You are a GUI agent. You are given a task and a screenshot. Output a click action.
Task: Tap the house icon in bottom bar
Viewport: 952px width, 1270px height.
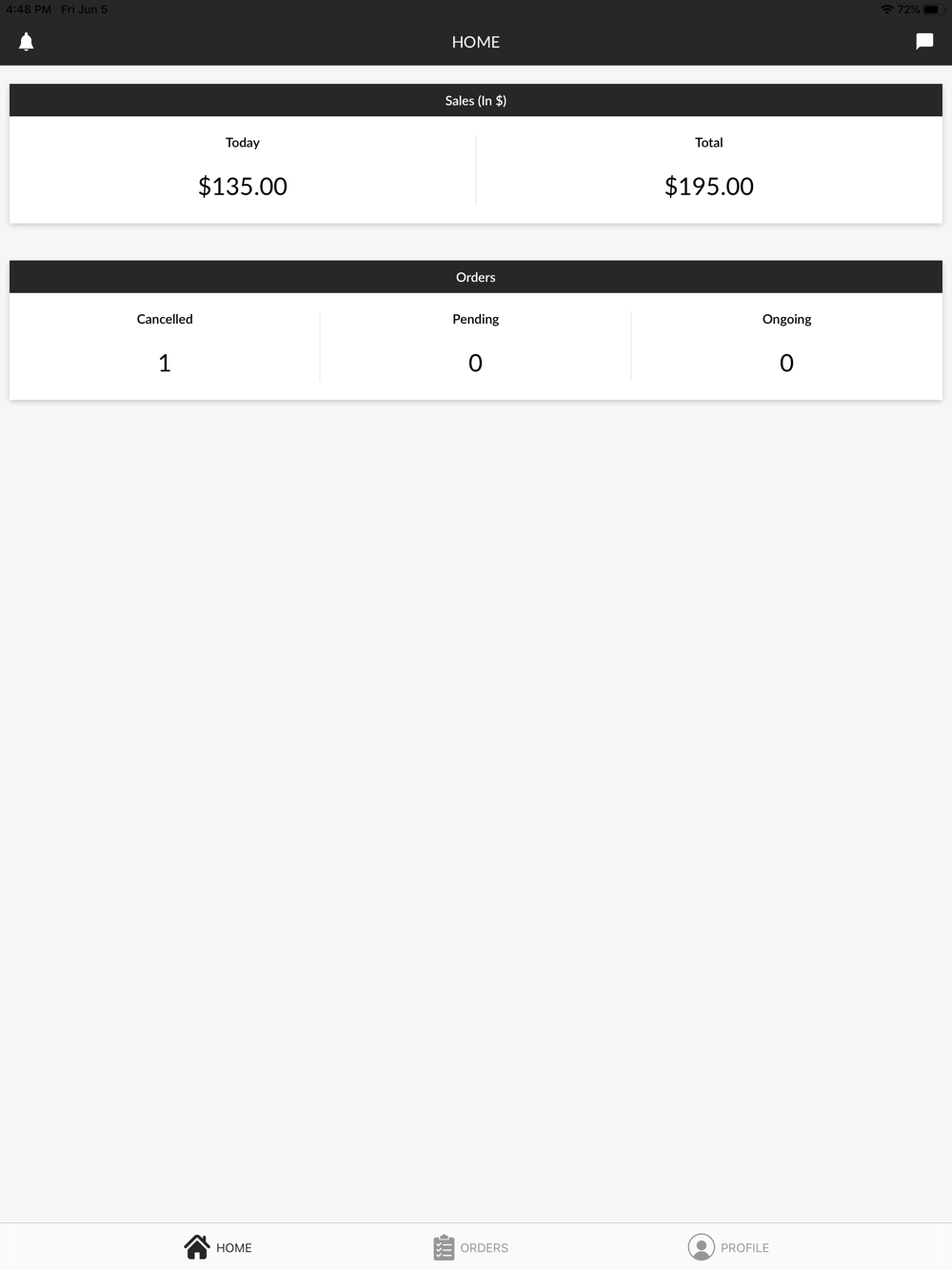point(197,1246)
